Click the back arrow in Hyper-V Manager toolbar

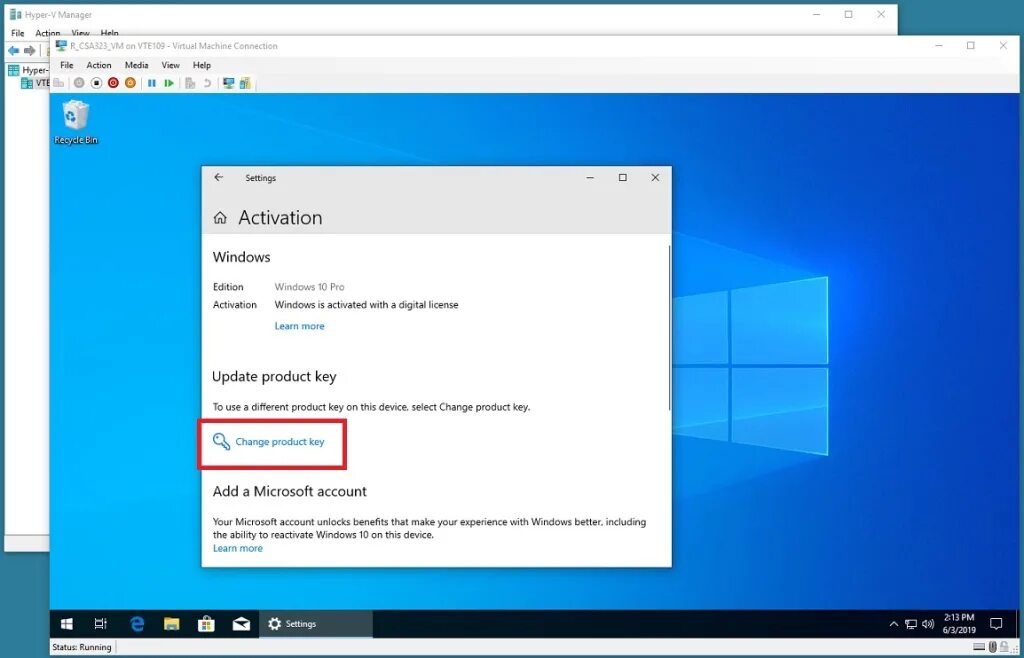13,50
